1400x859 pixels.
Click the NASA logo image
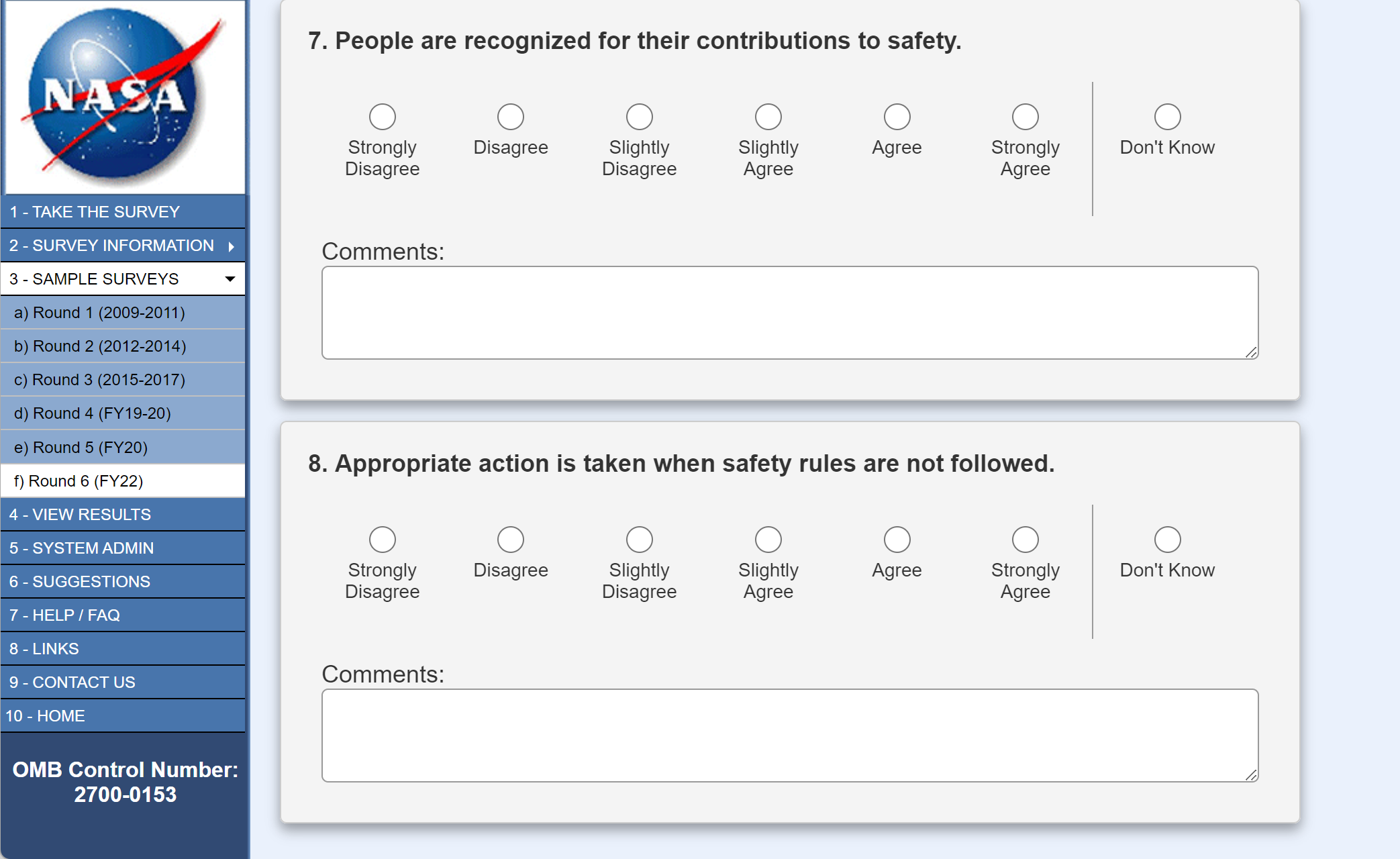(125, 97)
